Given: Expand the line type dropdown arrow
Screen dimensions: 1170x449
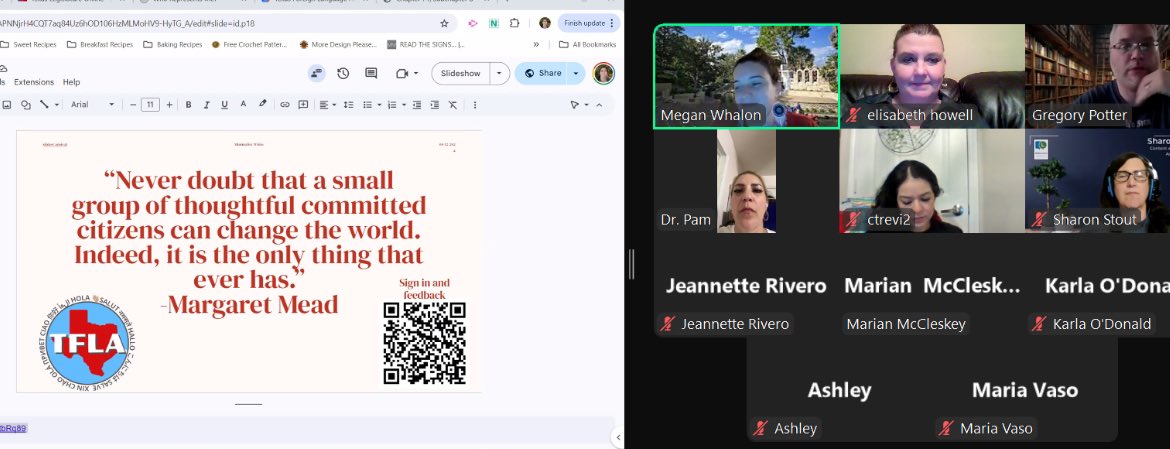Looking at the screenshot, I should [56, 105].
